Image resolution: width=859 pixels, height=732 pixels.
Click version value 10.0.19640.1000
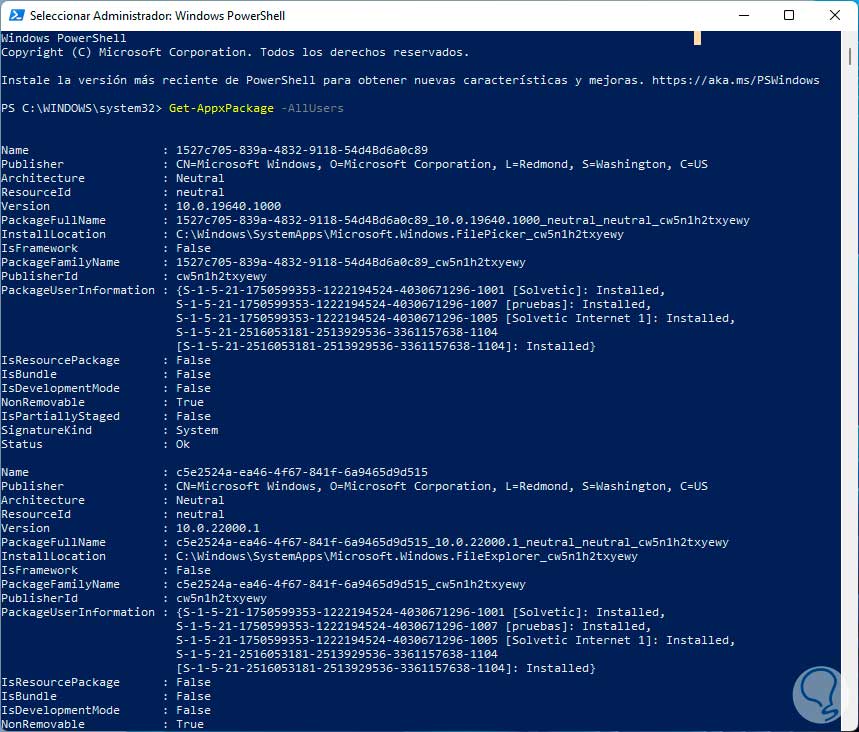pyautogui.click(x=228, y=206)
